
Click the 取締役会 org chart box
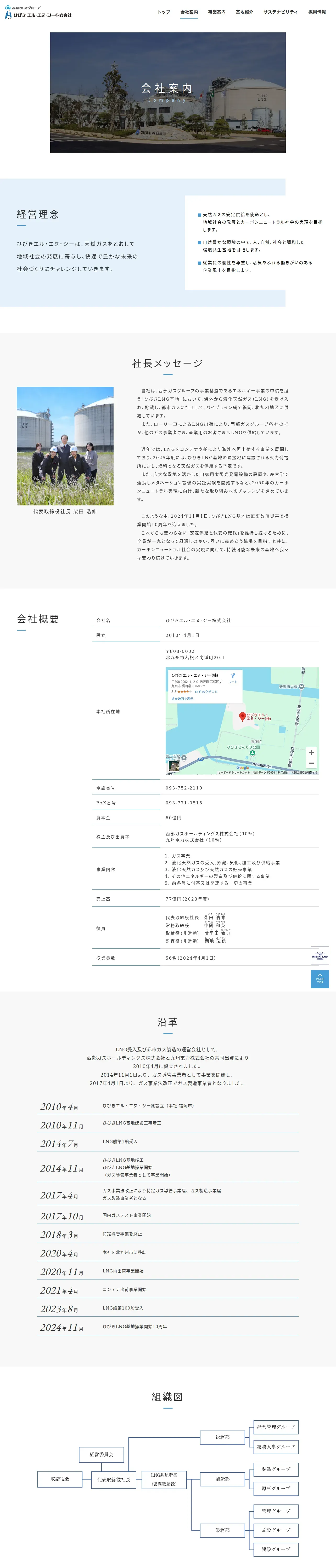pos(60,1479)
